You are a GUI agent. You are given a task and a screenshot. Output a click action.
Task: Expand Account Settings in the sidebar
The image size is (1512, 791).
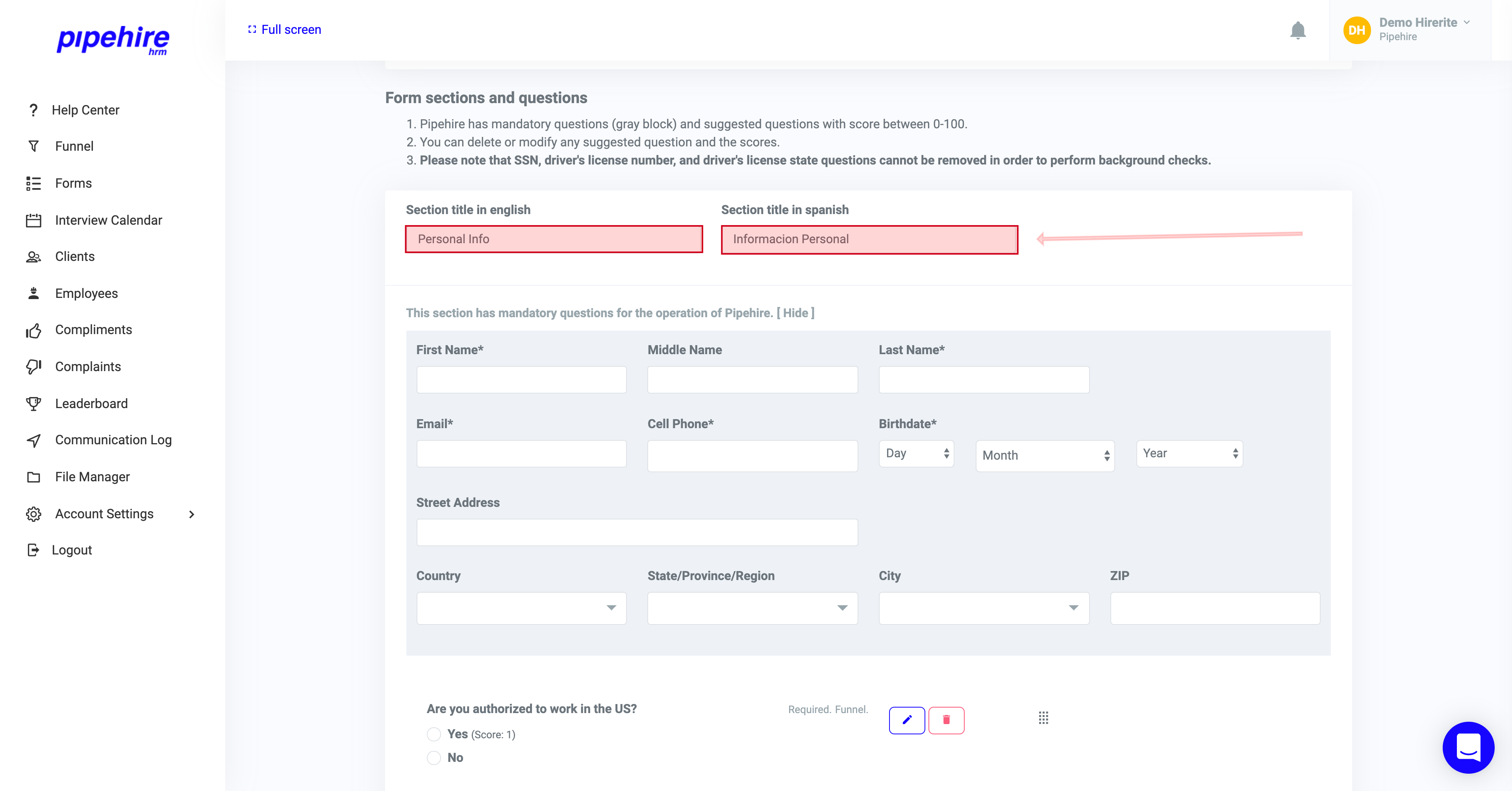[104, 514]
